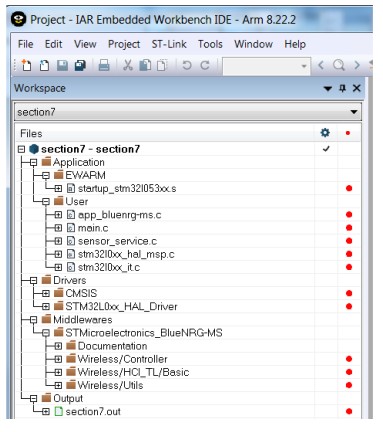Viewport: 383px width, 432px height.
Task: Click the Save toolbar icon
Action: click(62, 65)
